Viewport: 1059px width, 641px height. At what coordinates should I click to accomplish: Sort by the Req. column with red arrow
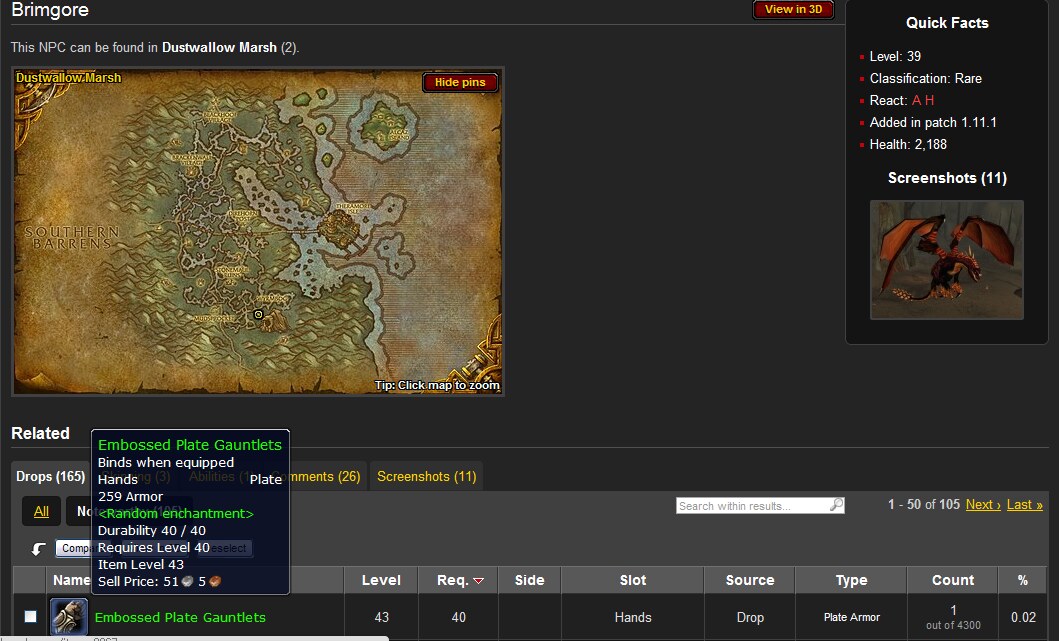click(x=460, y=580)
